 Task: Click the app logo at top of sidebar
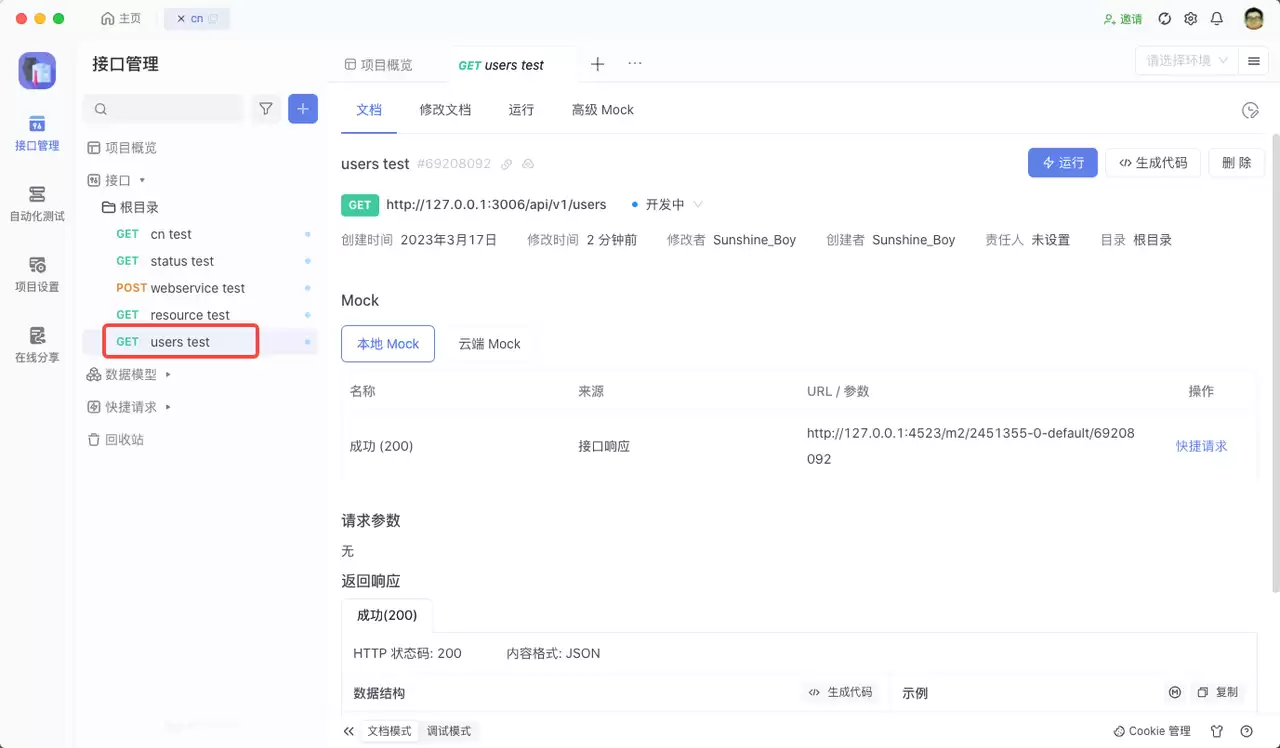click(x=37, y=71)
